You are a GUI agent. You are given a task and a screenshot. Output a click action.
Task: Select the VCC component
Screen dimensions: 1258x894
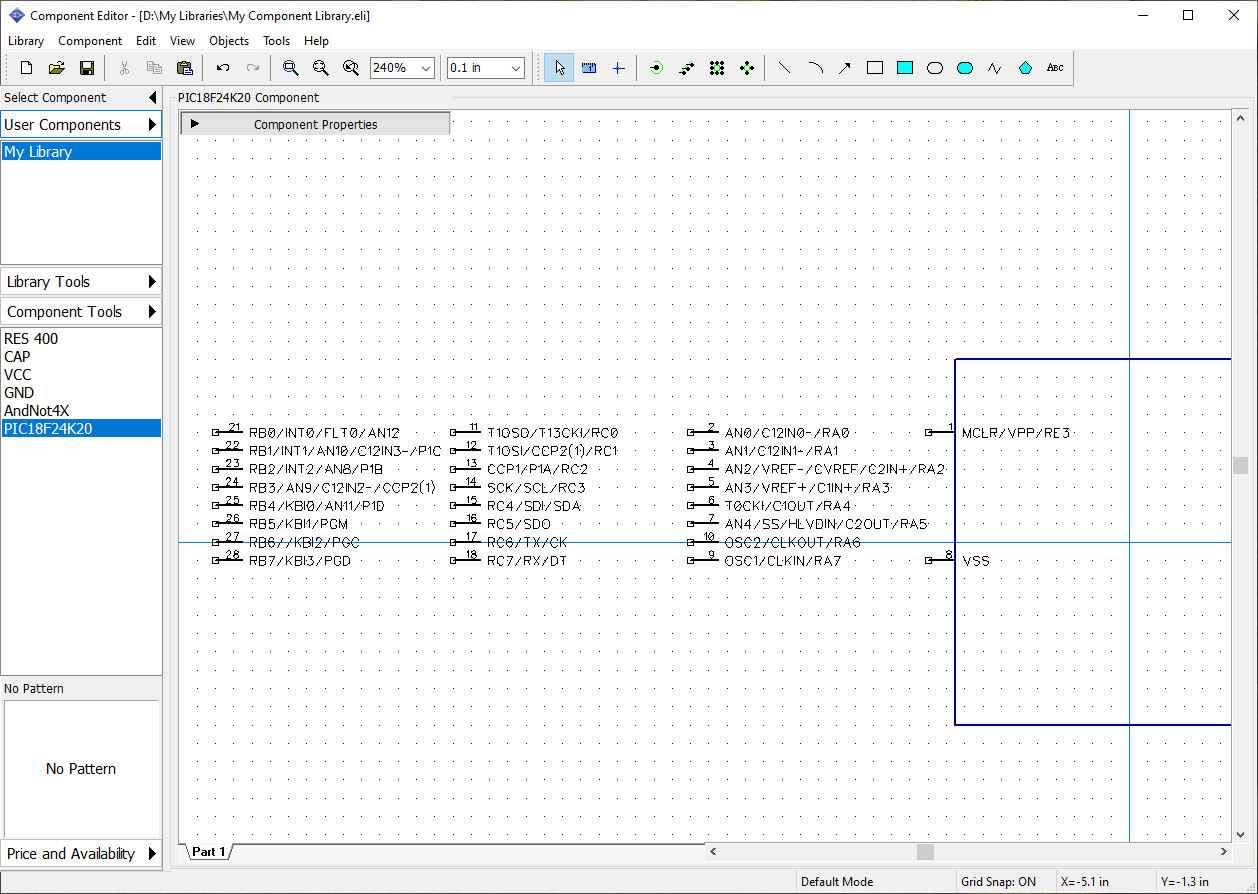(x=81, y=375)
